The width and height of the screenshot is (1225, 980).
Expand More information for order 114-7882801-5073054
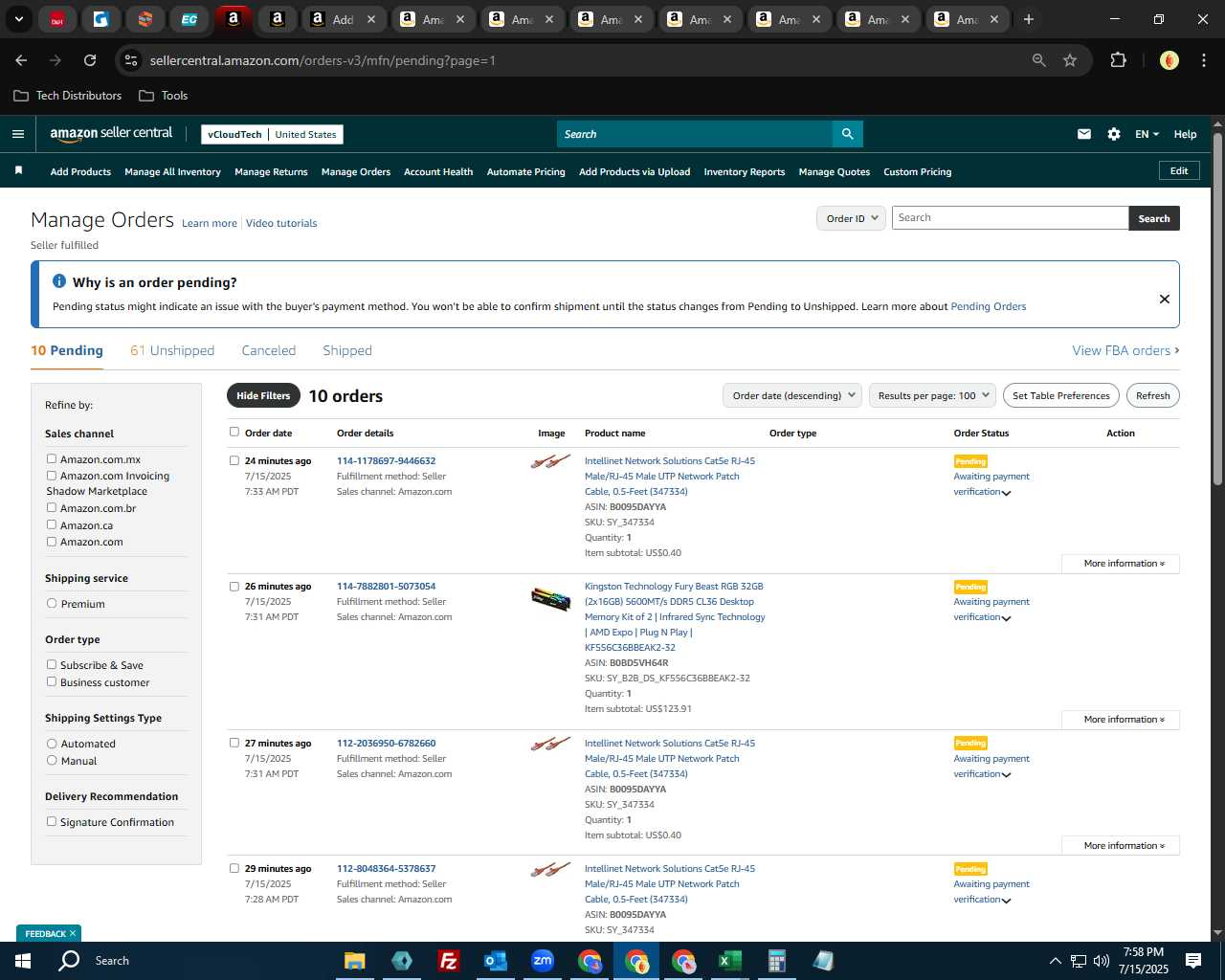click(x=1121, y=720)
